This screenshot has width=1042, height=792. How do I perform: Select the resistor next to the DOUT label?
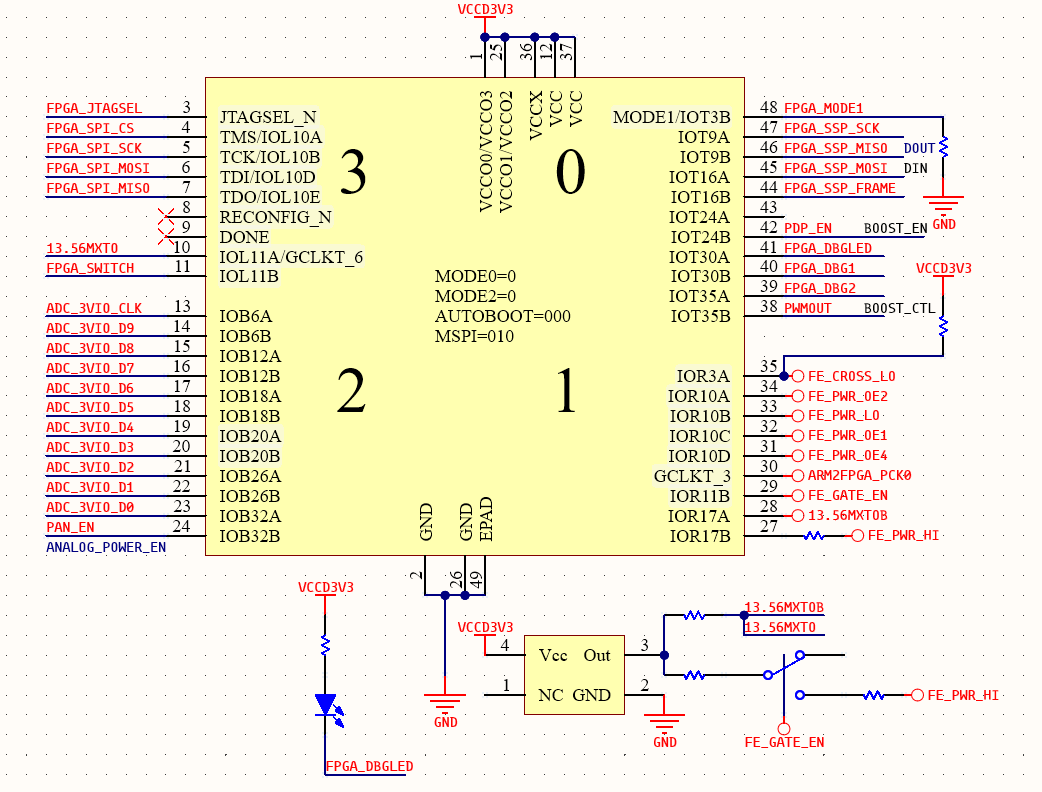click(x=943, y=148)
